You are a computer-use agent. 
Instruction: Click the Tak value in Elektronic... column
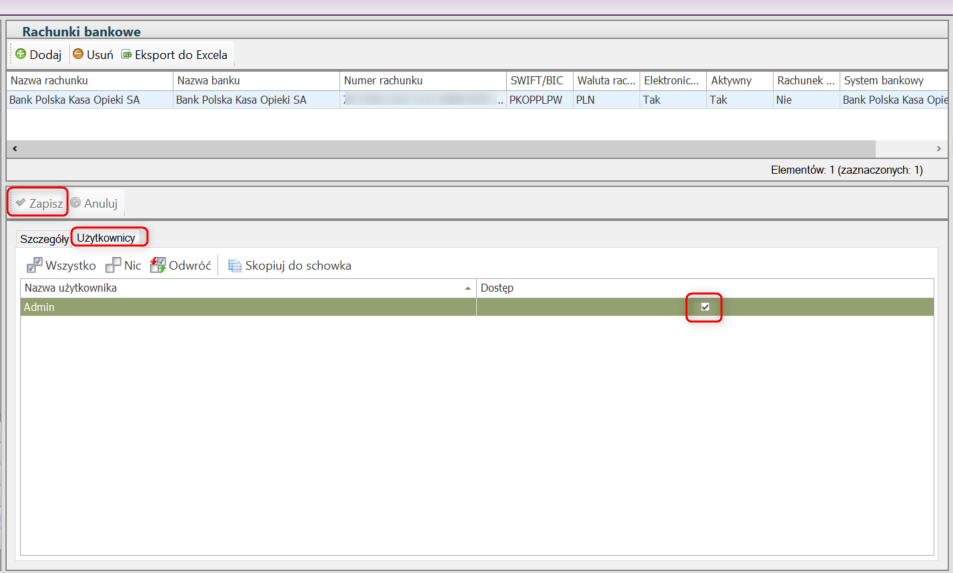click(x=673, y=100)
